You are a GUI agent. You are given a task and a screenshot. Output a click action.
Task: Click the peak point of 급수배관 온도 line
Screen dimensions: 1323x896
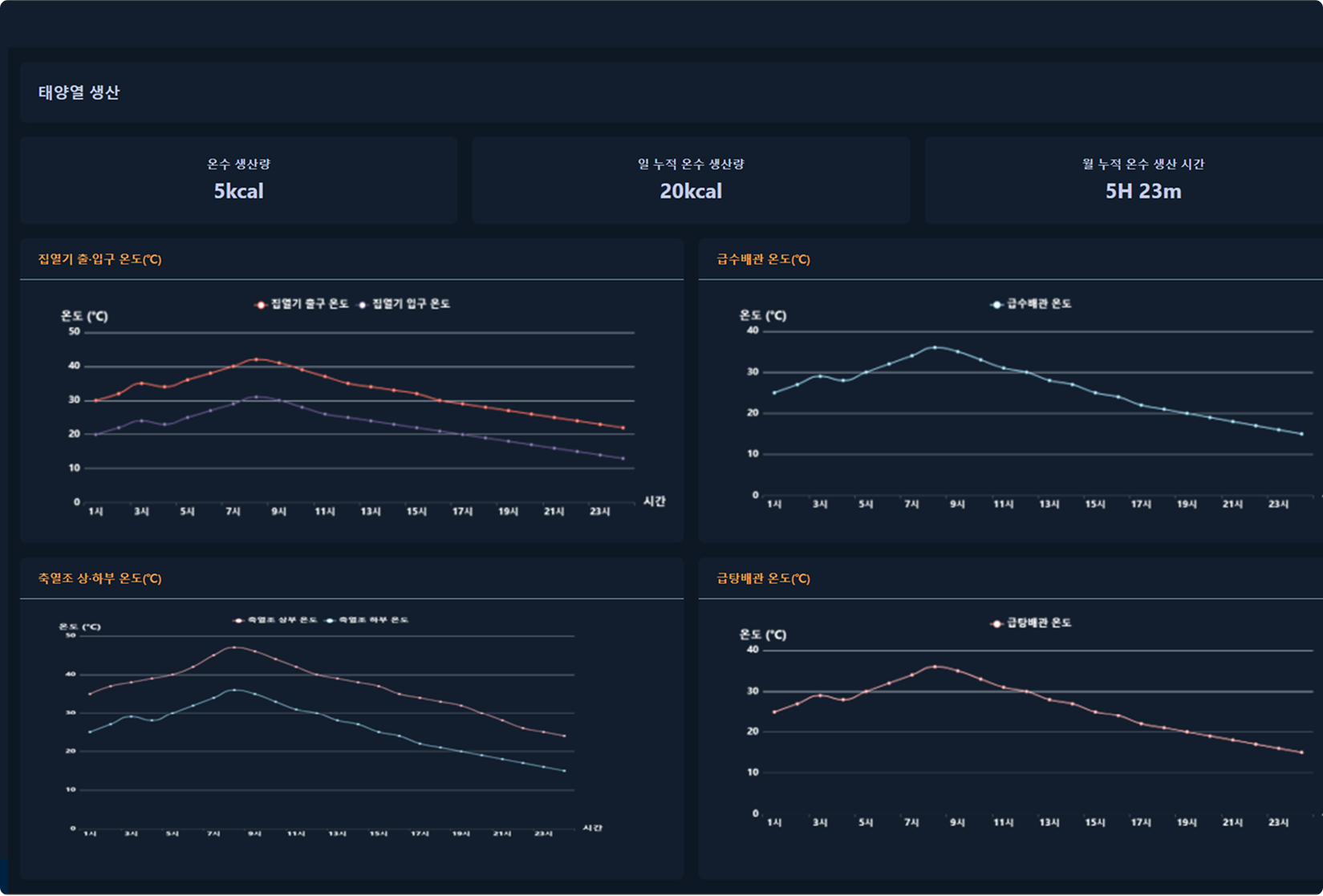pyautogui.click(x=935, y=347)
